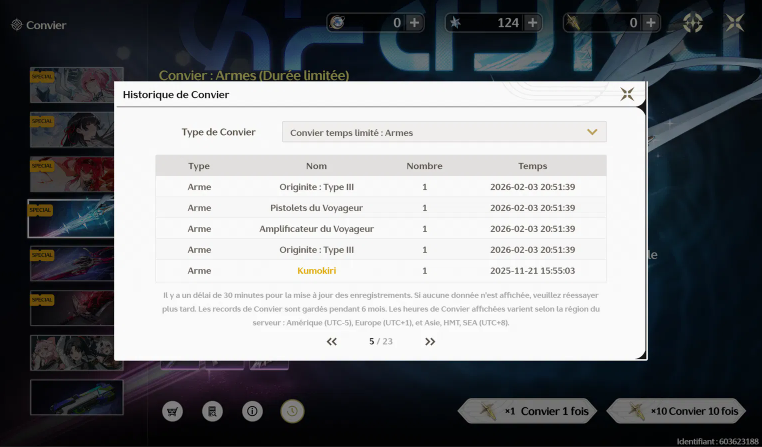Select the red-haired character banner

(73, 174)
